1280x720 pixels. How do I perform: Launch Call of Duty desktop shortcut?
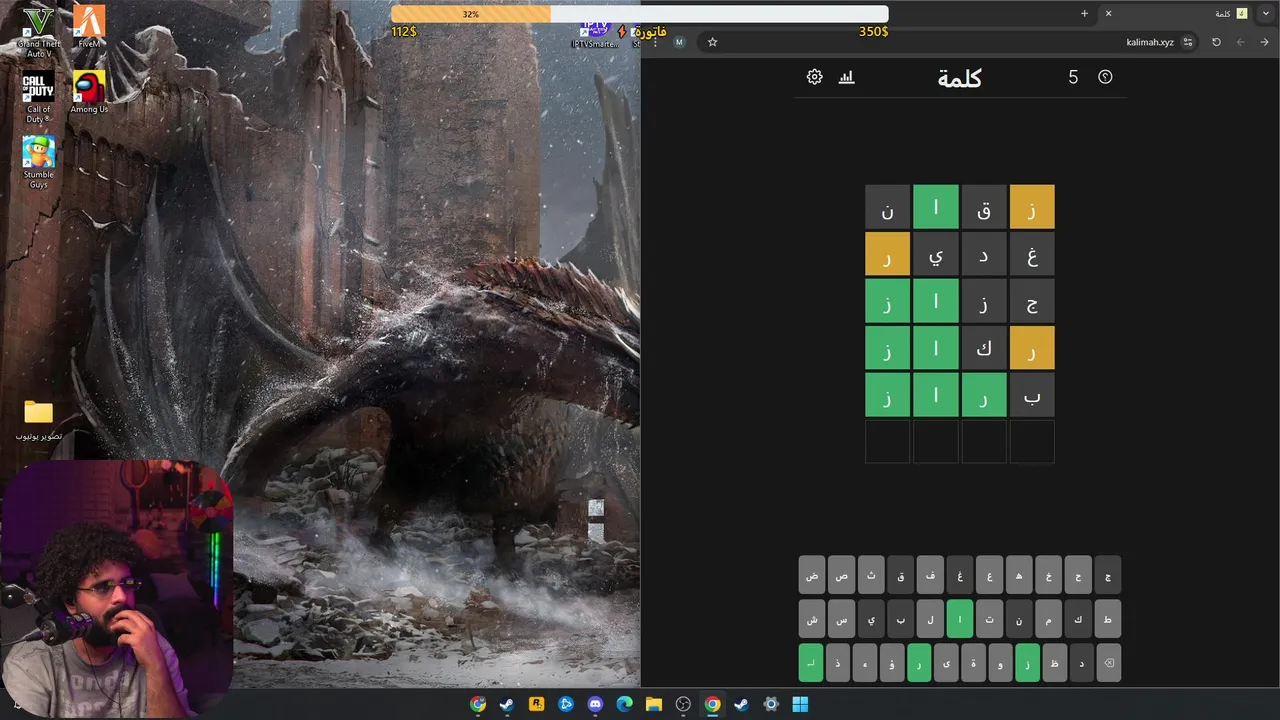click(x=38, y=97)
